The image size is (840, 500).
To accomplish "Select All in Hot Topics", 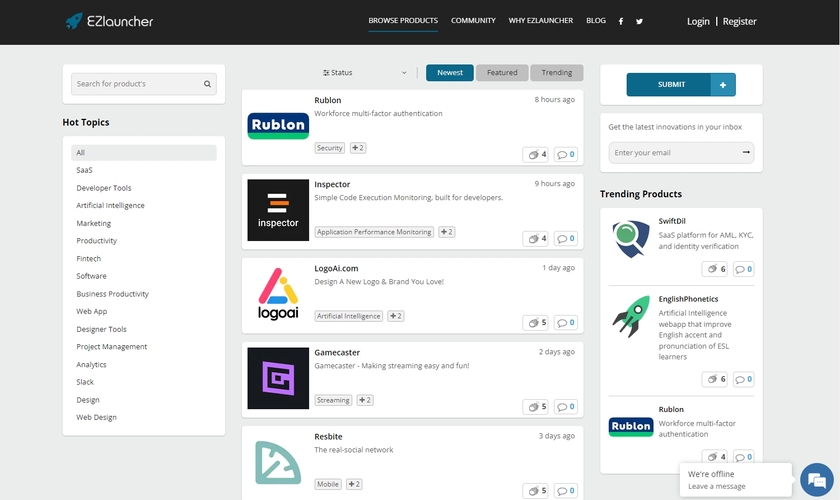I will click(x=144, y=153).
